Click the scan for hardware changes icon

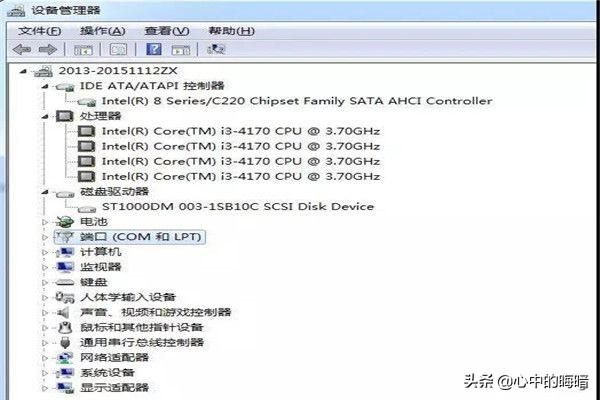tap(217, 48)
